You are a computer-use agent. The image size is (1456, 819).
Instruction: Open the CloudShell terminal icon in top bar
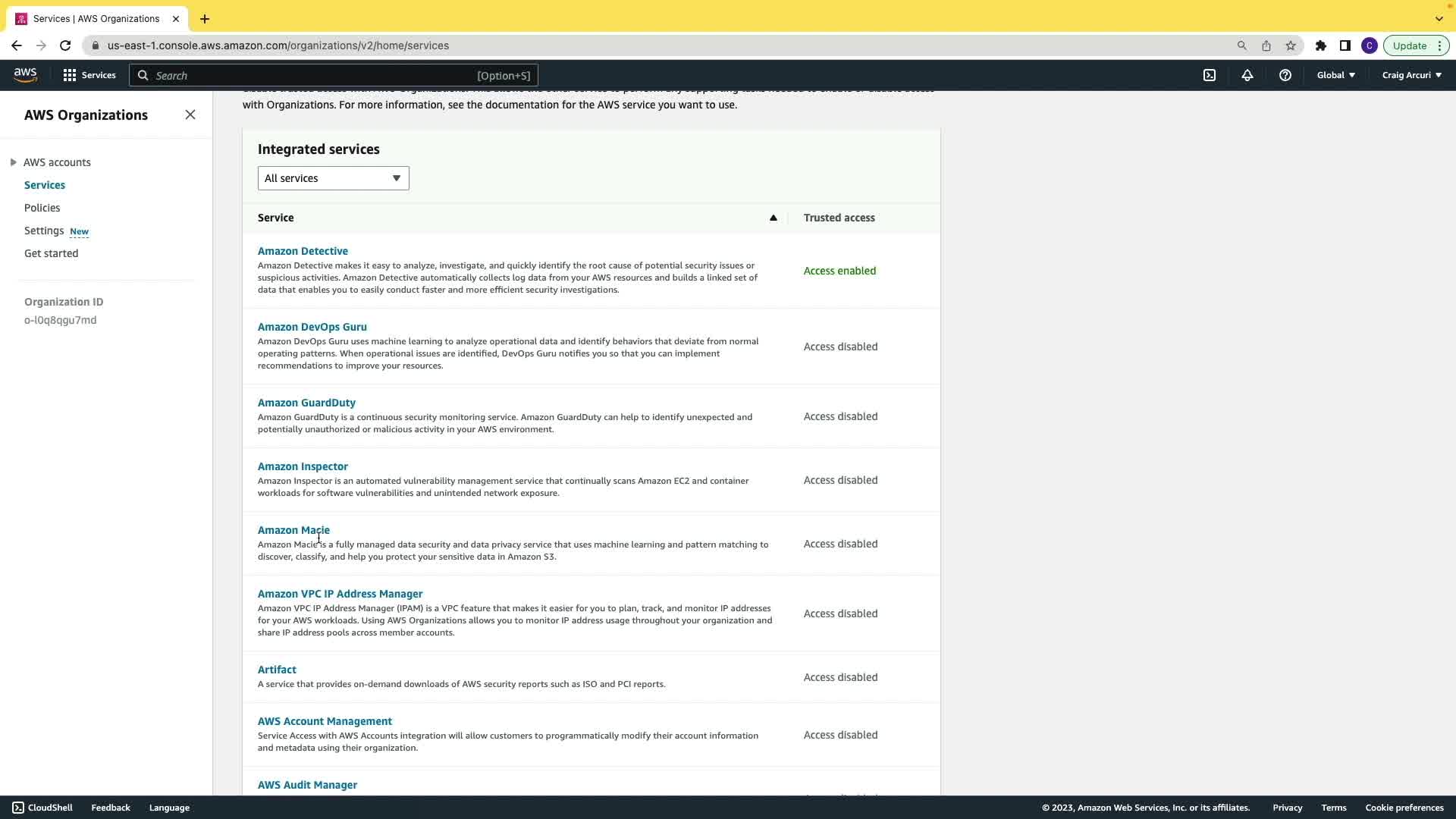click(x=1210, y=75)
